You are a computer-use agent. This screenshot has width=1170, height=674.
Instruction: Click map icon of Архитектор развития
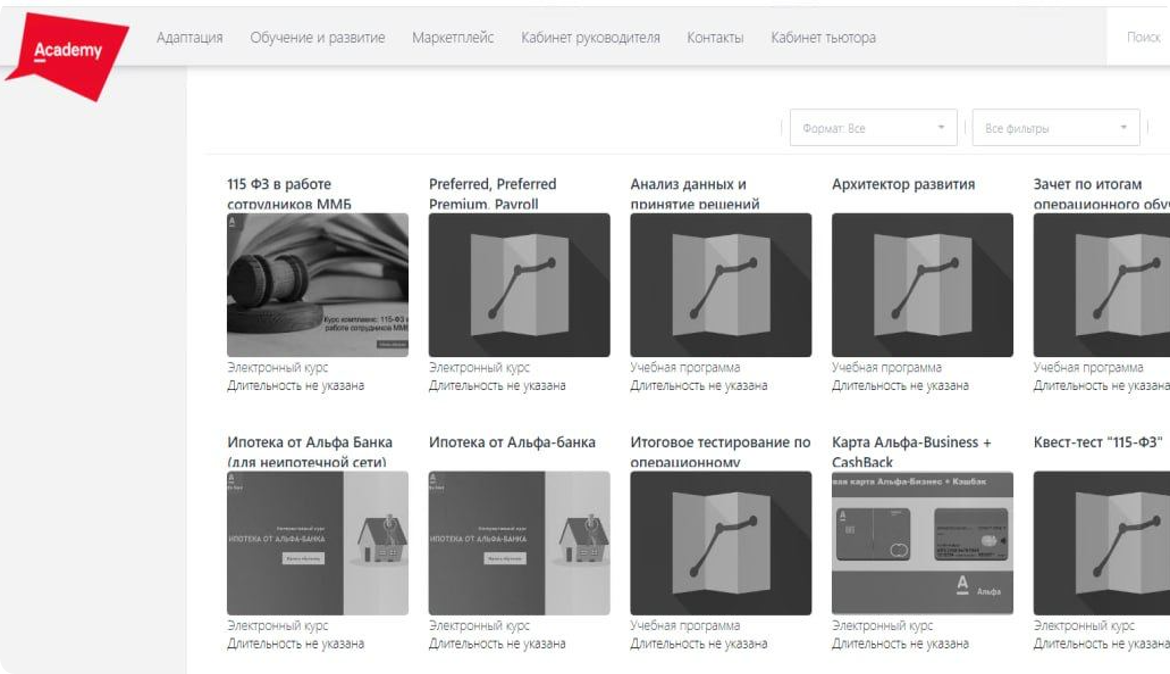point(922,285)
